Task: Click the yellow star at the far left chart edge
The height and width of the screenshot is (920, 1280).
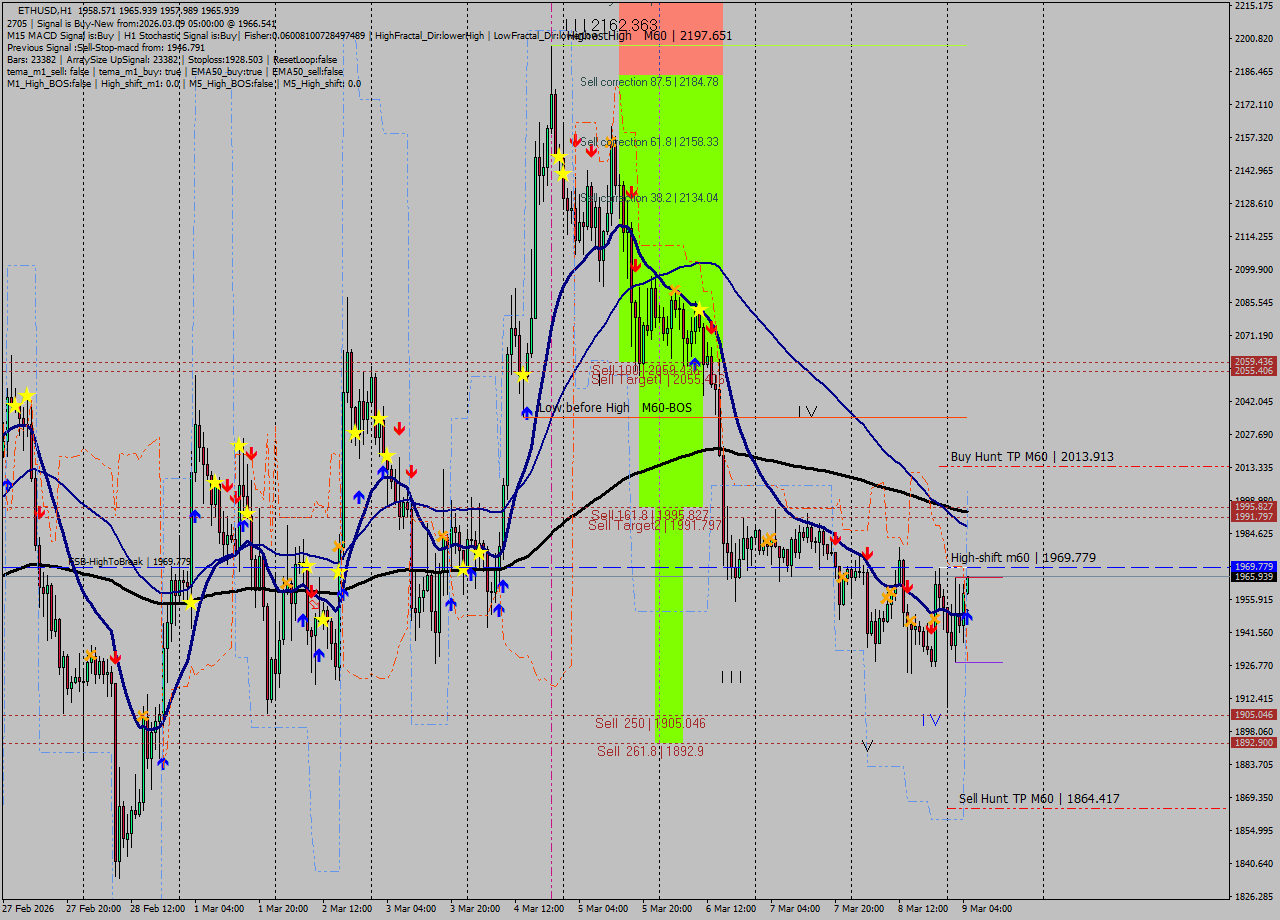Action: click(14, 404)
